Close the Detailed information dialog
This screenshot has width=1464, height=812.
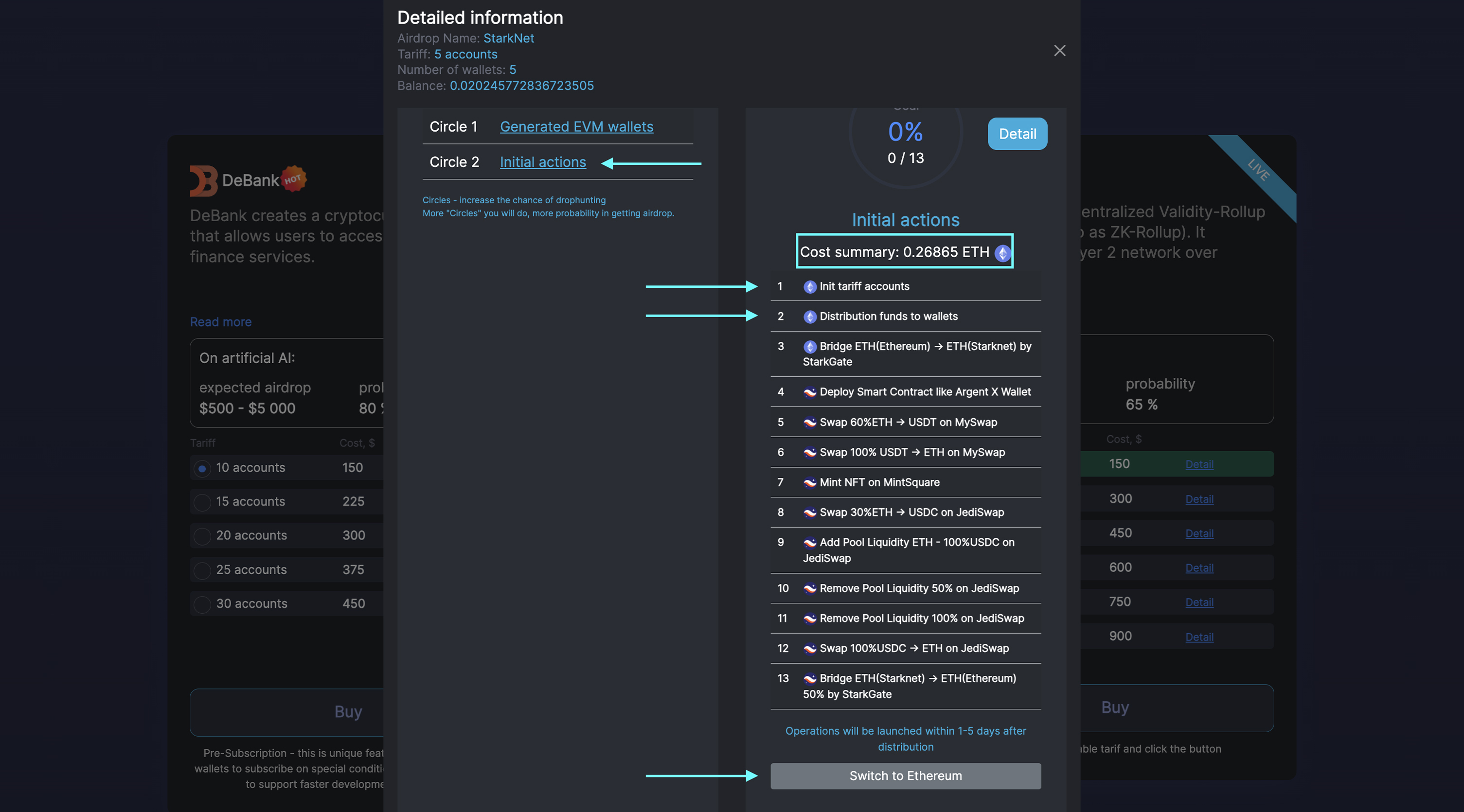(x=1059, y=51)
